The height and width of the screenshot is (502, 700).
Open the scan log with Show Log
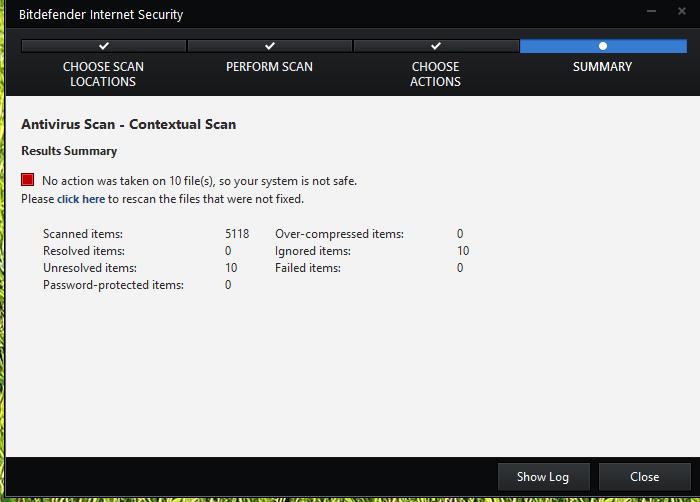[544, 477]
